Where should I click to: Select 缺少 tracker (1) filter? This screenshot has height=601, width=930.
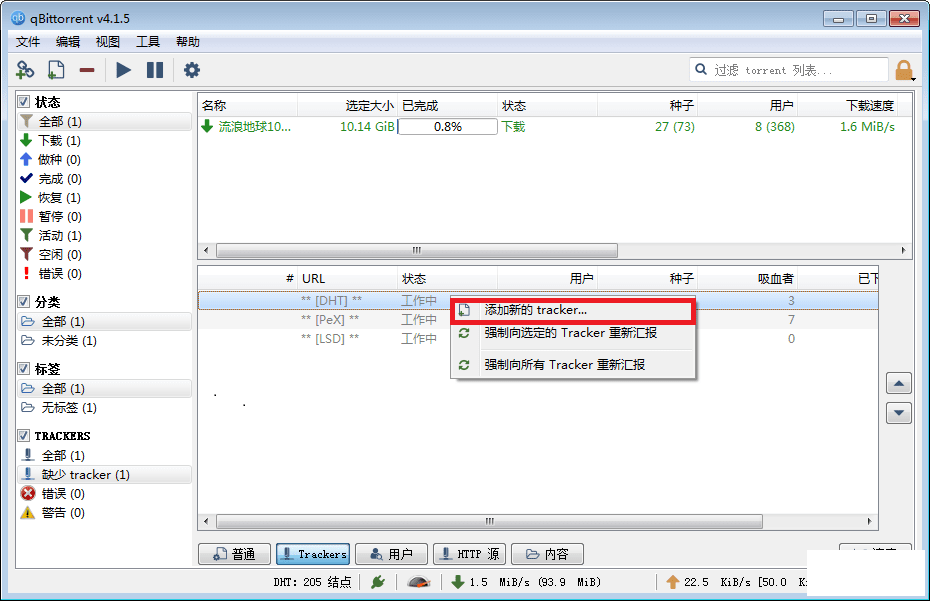tap(104, 474)
